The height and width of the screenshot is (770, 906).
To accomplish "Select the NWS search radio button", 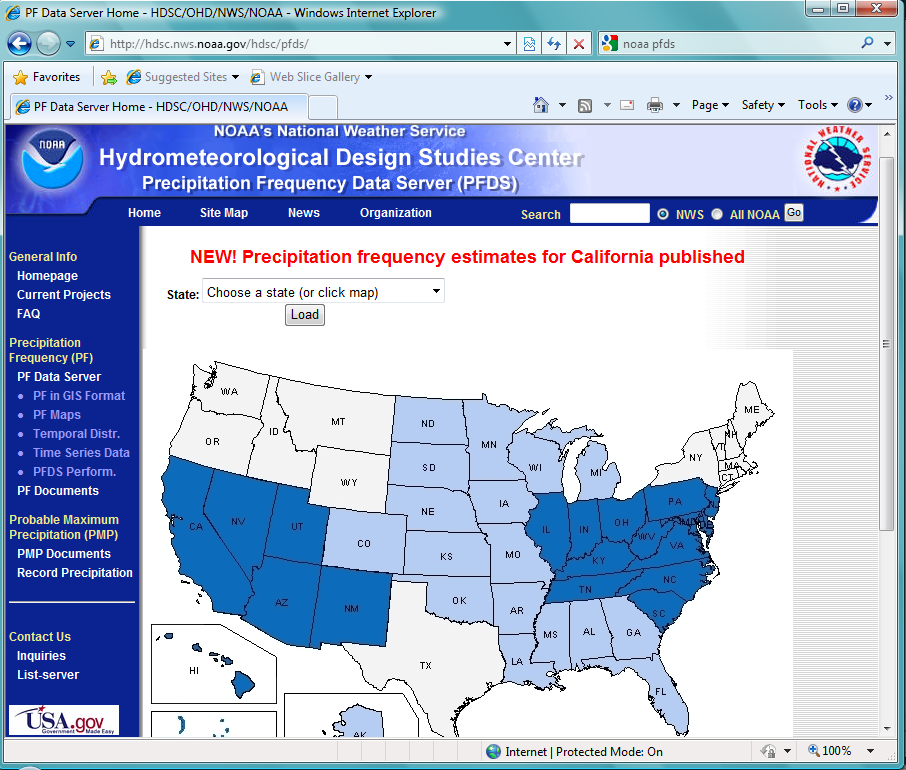I will [x=663, y=214].
